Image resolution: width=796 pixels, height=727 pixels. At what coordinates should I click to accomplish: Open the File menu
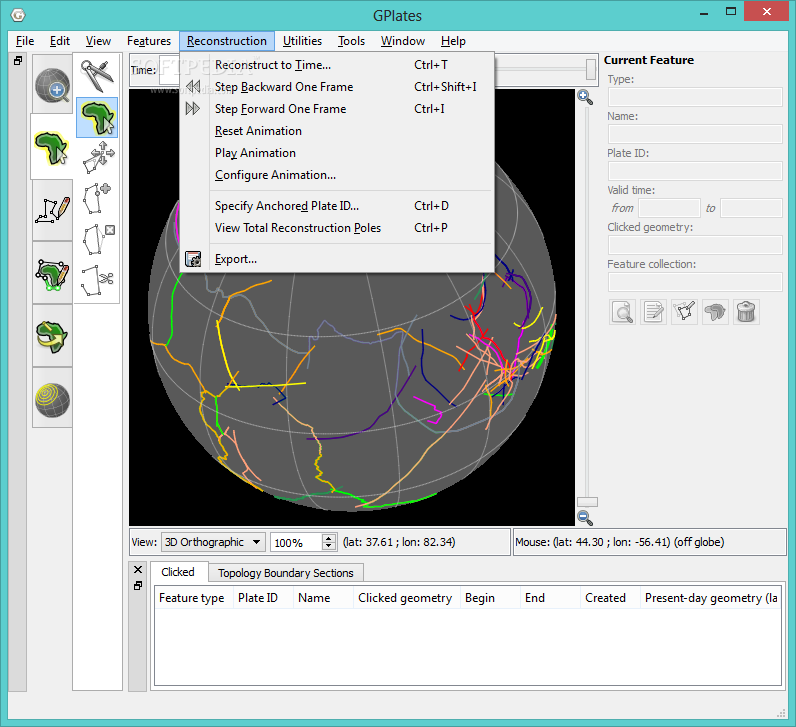click(25, 41)
